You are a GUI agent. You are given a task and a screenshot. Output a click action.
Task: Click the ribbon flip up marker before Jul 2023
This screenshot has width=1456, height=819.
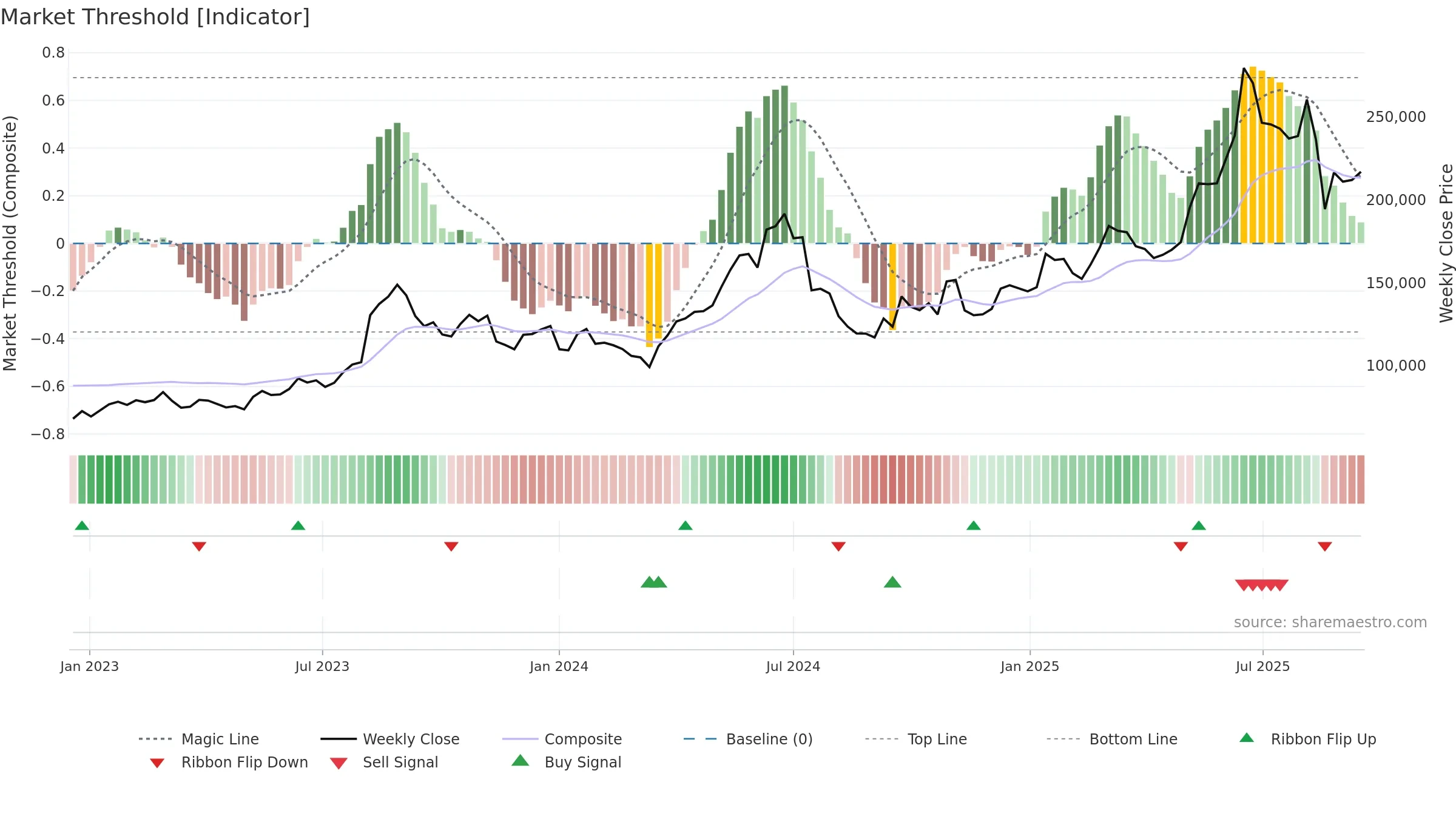tap(298, 525)
